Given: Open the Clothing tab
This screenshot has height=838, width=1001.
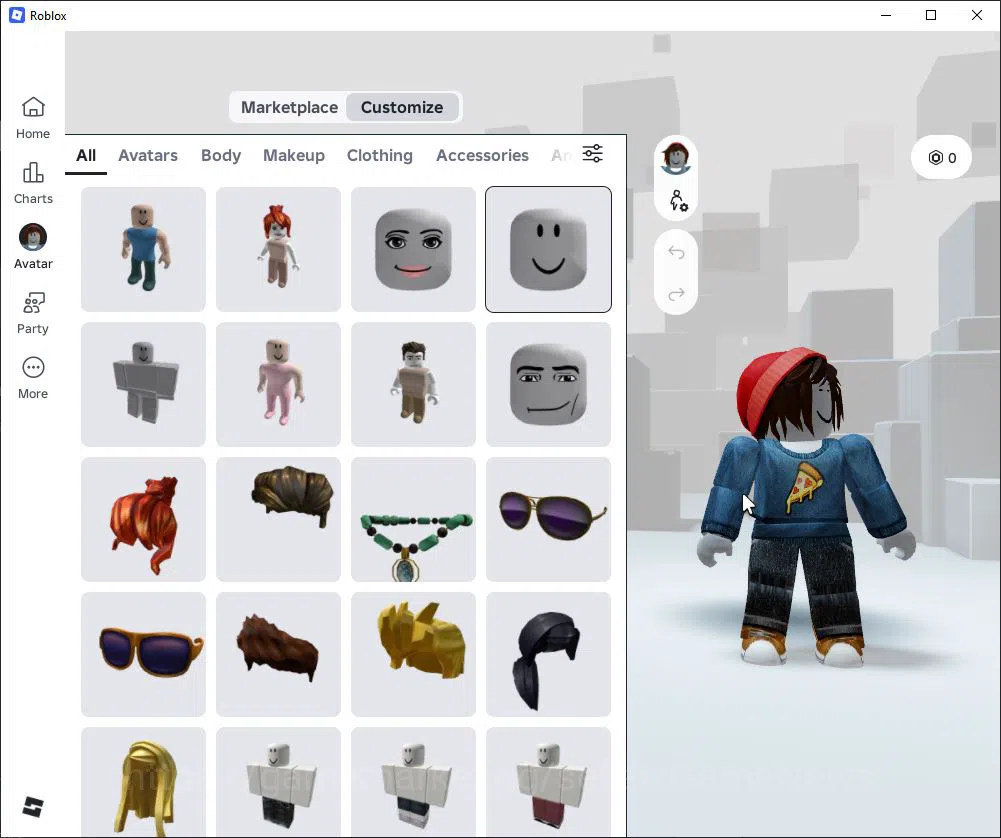Looking at the screenshot, I should (380, 155).
